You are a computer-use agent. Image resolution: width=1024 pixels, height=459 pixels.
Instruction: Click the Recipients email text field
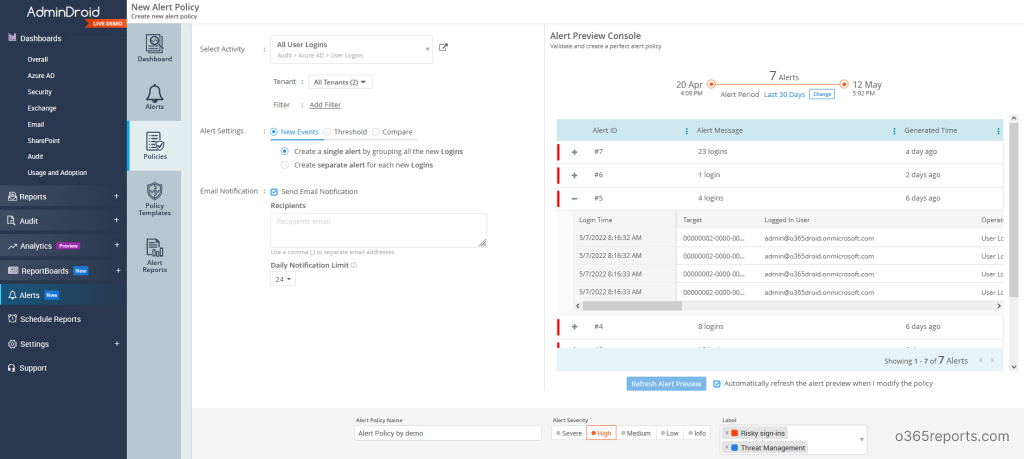379,230
